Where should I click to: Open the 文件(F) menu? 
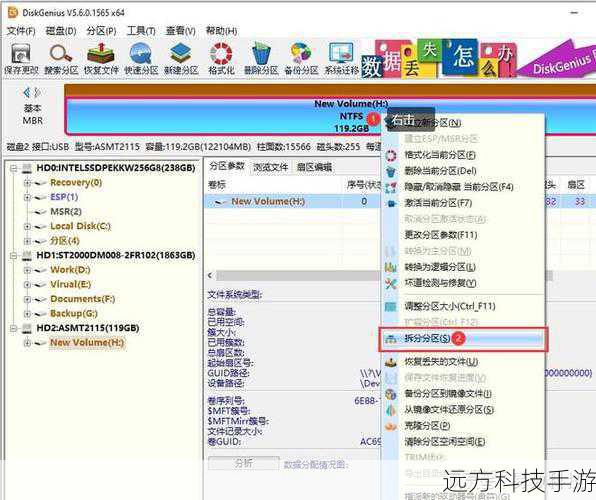click(x=21, y=31)
